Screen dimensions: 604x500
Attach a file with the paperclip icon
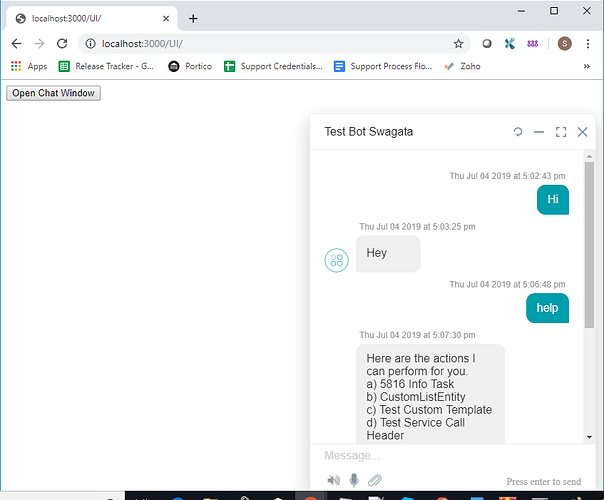[x=375, y=480]
